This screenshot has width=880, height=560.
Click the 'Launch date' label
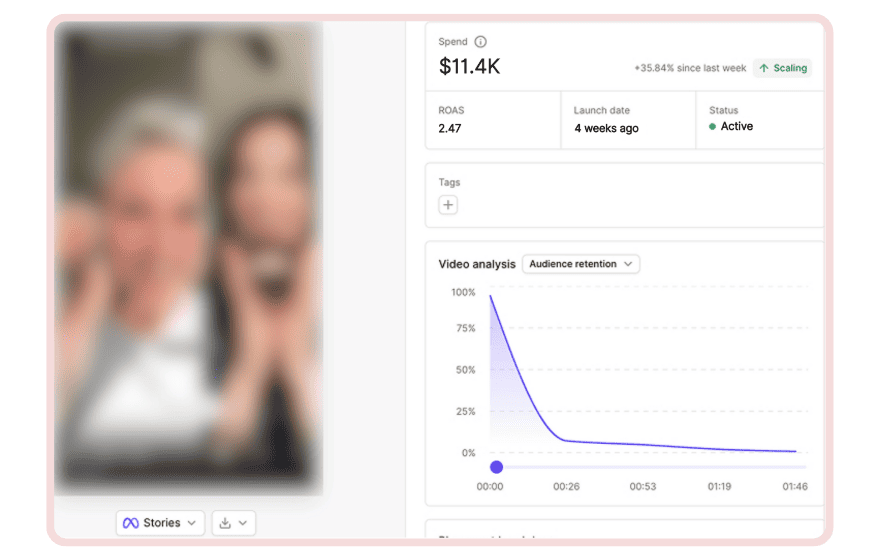(602, 111)
